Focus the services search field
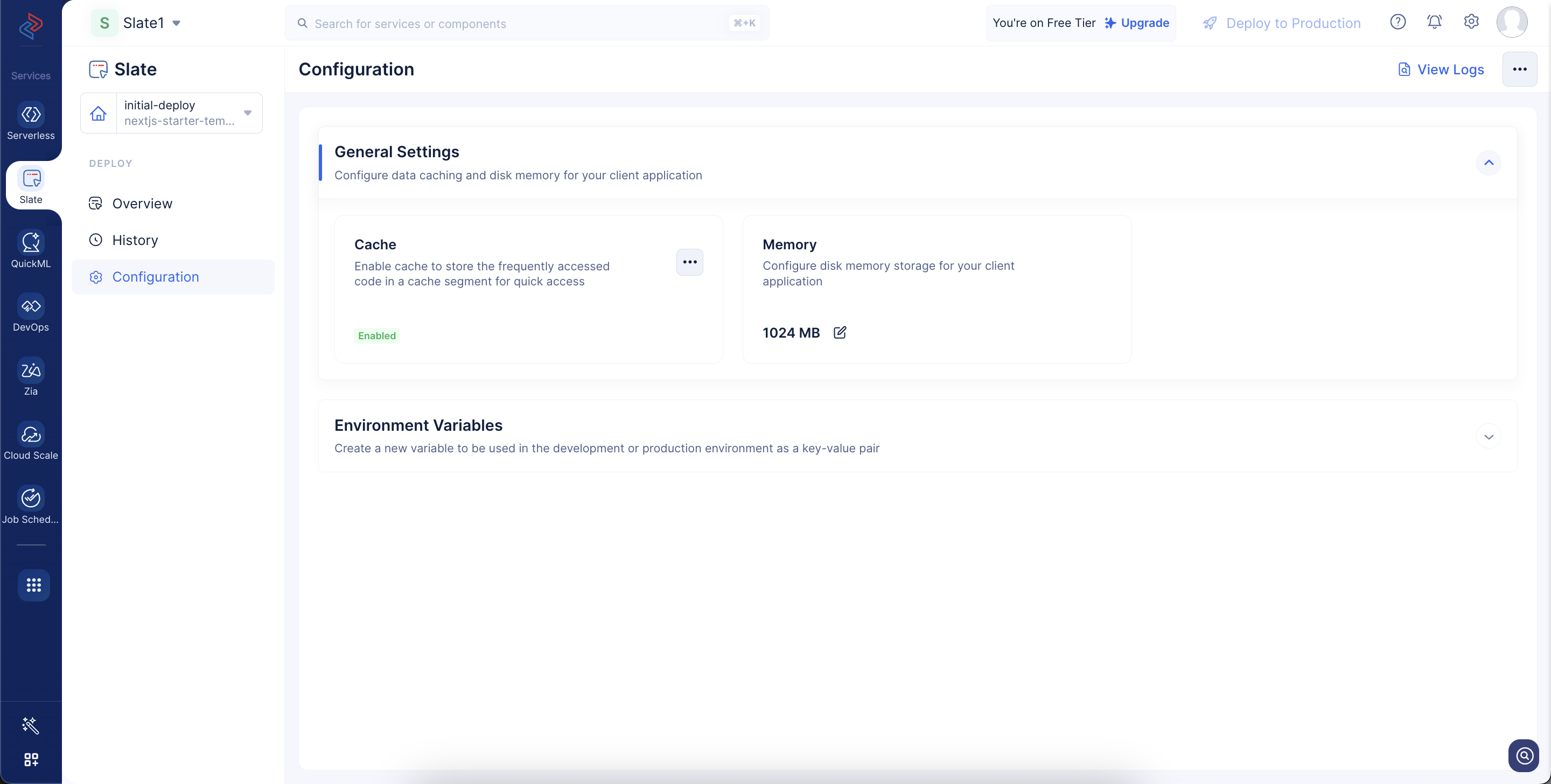The image size is (1551, 784). 527,23
